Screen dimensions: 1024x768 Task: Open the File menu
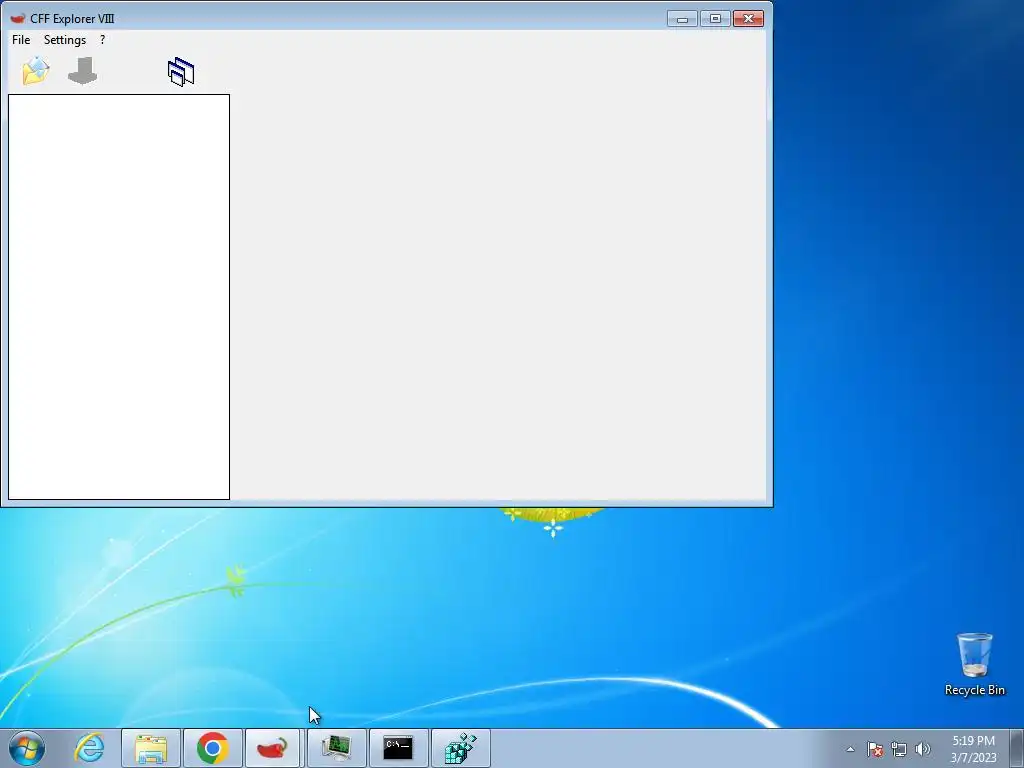(21, 40)
